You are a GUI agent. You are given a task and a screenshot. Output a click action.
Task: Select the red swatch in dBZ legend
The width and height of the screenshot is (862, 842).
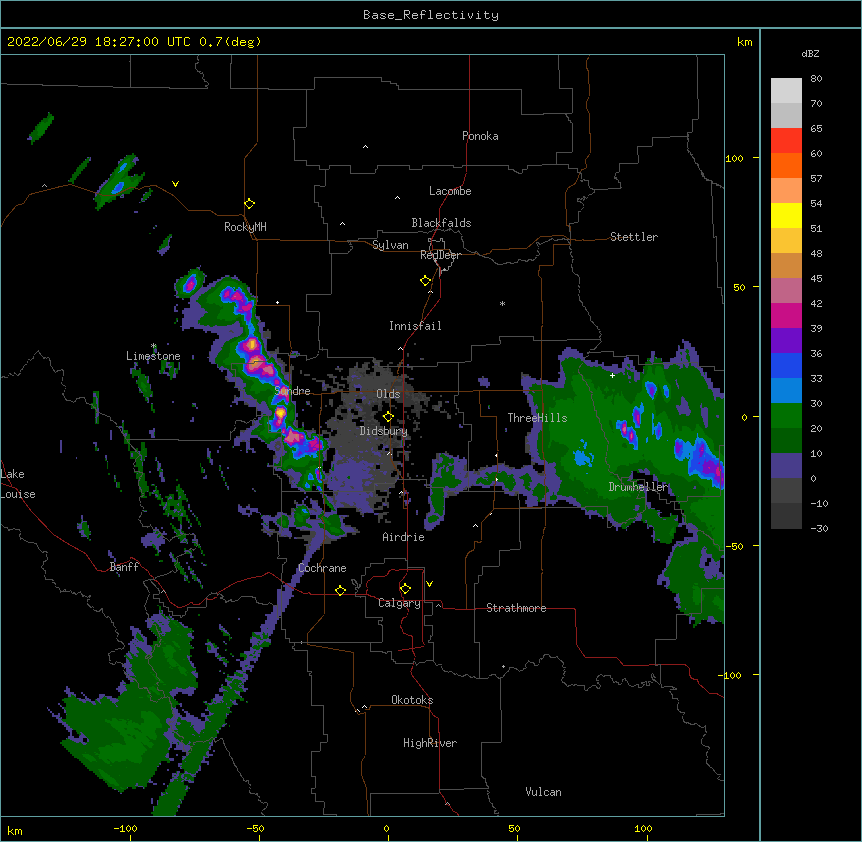[786, 141]
